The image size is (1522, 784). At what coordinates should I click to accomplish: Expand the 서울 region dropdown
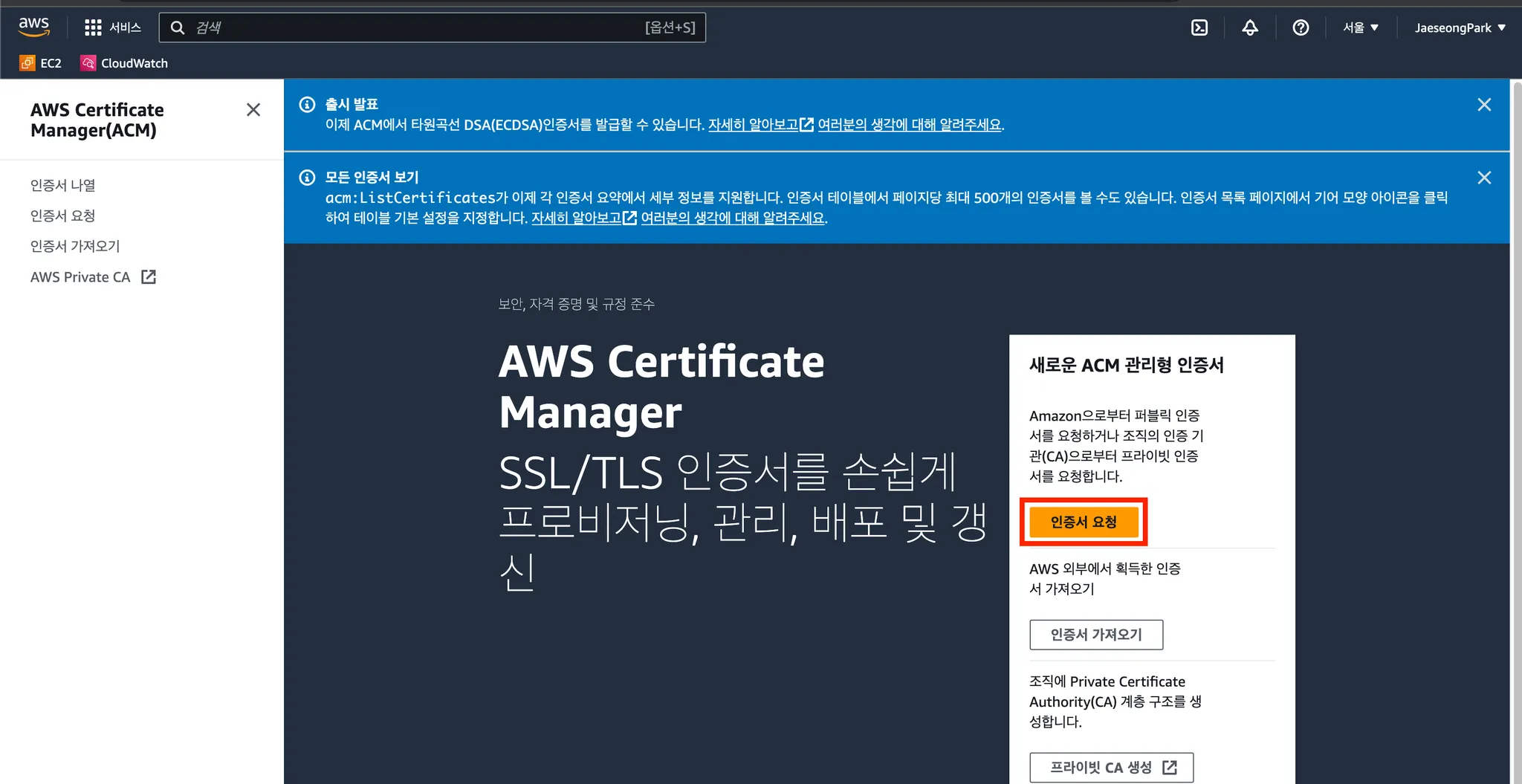point(1360,27)
